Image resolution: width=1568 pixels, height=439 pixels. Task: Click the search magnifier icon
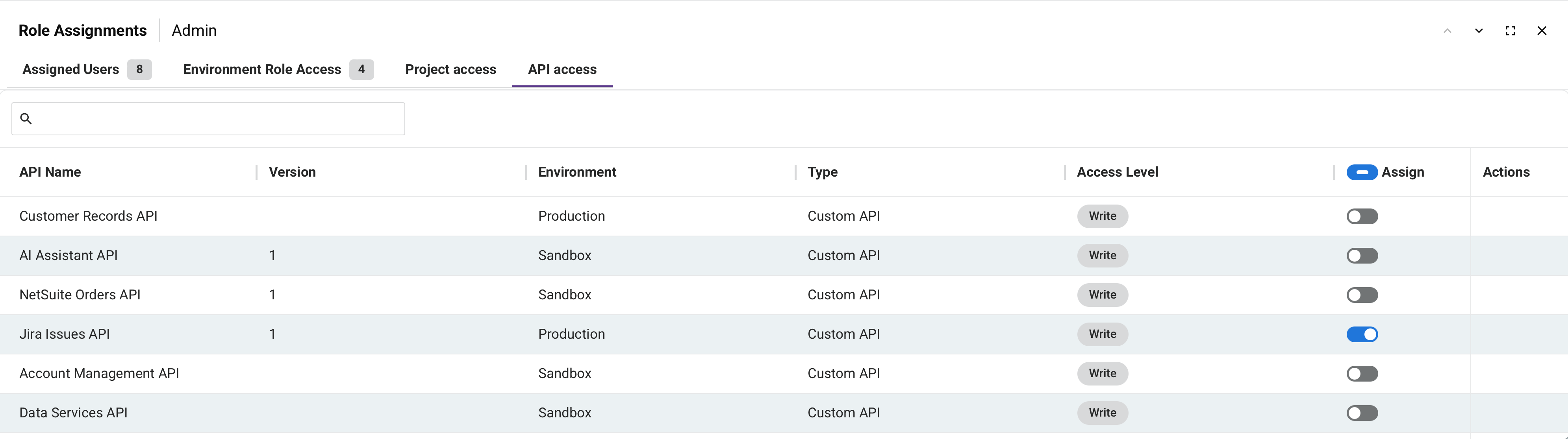pos(26,118)
